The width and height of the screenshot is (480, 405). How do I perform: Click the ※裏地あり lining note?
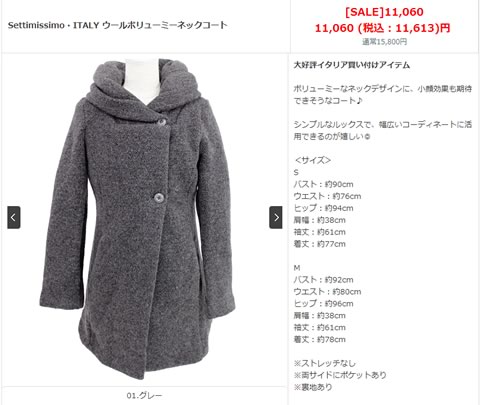tap(313, 387)
